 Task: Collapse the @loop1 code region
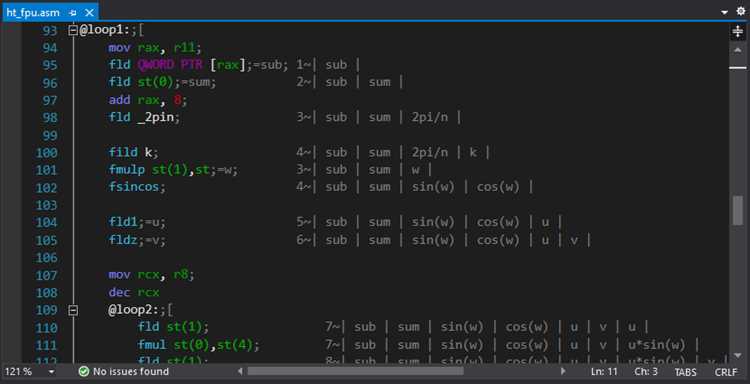[x=73, y=30]
